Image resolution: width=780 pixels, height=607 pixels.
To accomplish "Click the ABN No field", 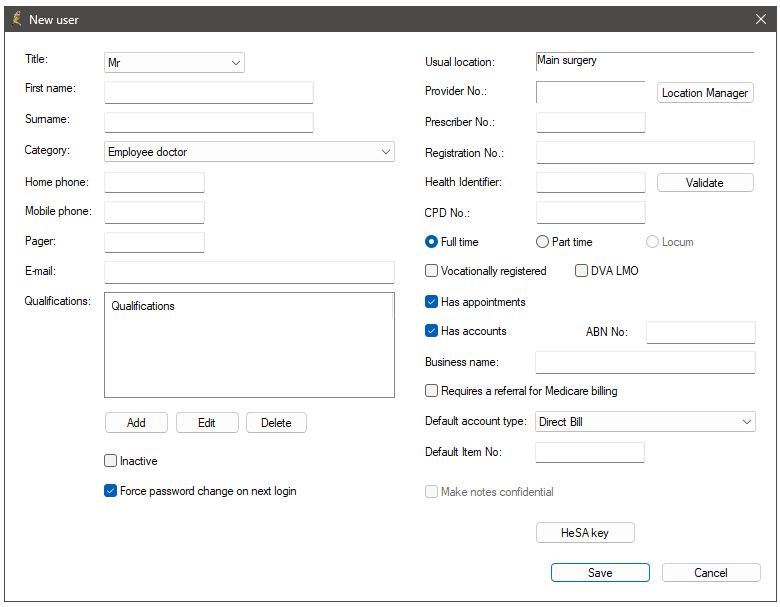I will 700,332.
